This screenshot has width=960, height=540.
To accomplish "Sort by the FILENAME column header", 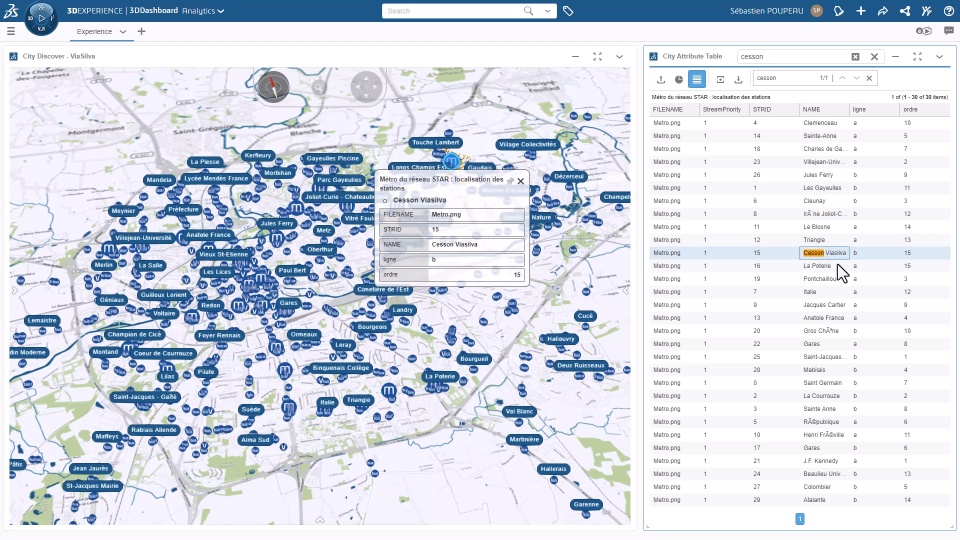I will pos(674,110).
